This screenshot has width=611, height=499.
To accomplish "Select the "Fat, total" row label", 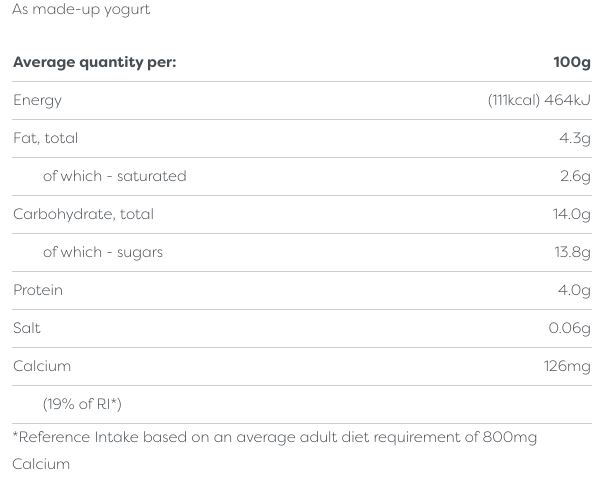I will pos(45,138).
